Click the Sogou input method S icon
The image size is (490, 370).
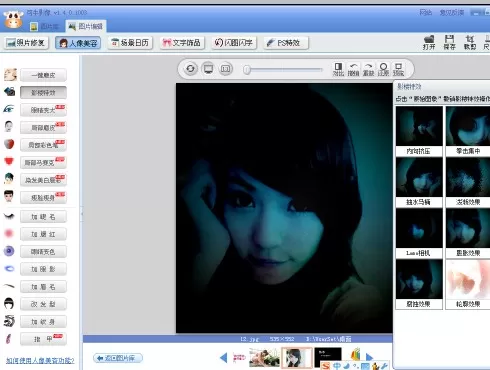[x=326, y=366]
